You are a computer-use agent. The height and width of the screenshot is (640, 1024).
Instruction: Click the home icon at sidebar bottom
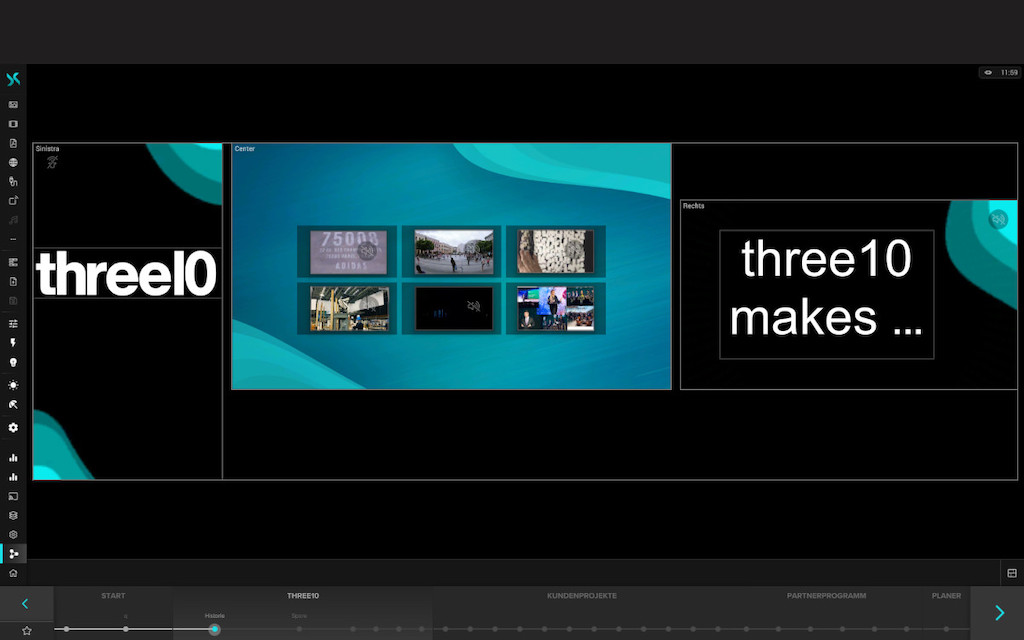(13, 573)
